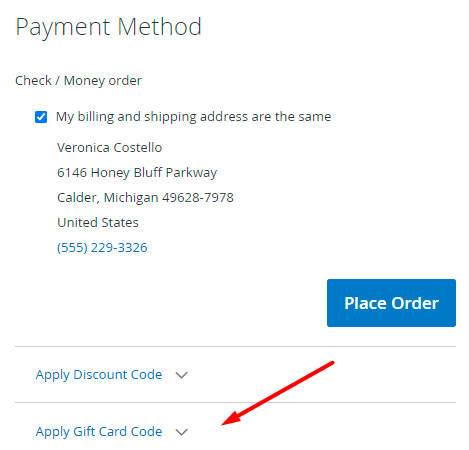Click the name Veronica Costello

point(109,147)
